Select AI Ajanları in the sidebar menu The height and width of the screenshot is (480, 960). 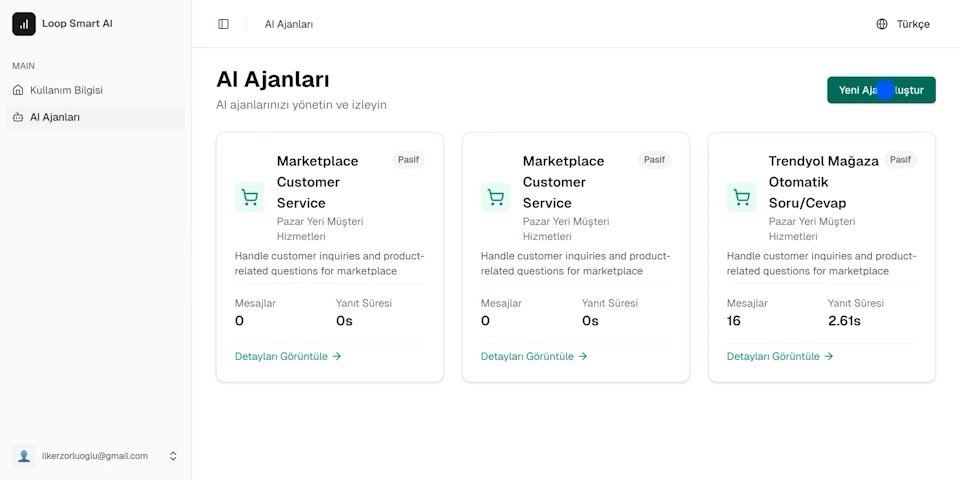click(96, 117)
